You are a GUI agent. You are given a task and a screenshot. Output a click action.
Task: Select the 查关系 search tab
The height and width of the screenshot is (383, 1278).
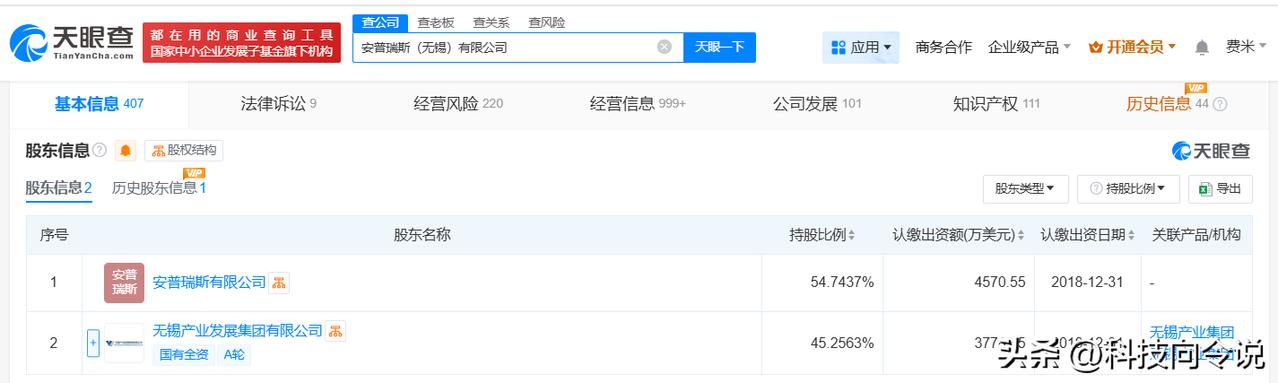tap(490, 22)
